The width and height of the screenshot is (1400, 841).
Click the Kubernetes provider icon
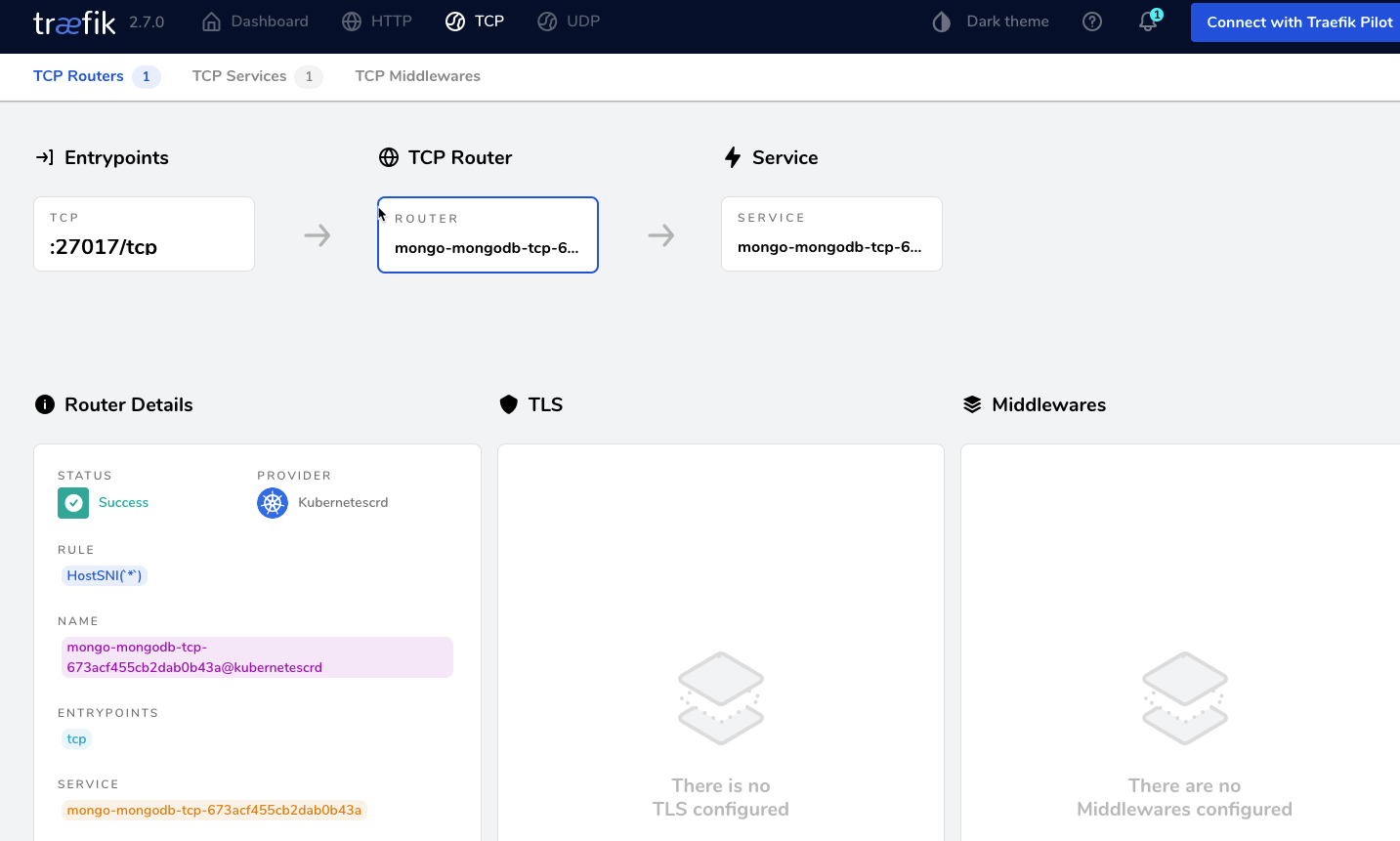pyautogui.click(x=273, y=503)
